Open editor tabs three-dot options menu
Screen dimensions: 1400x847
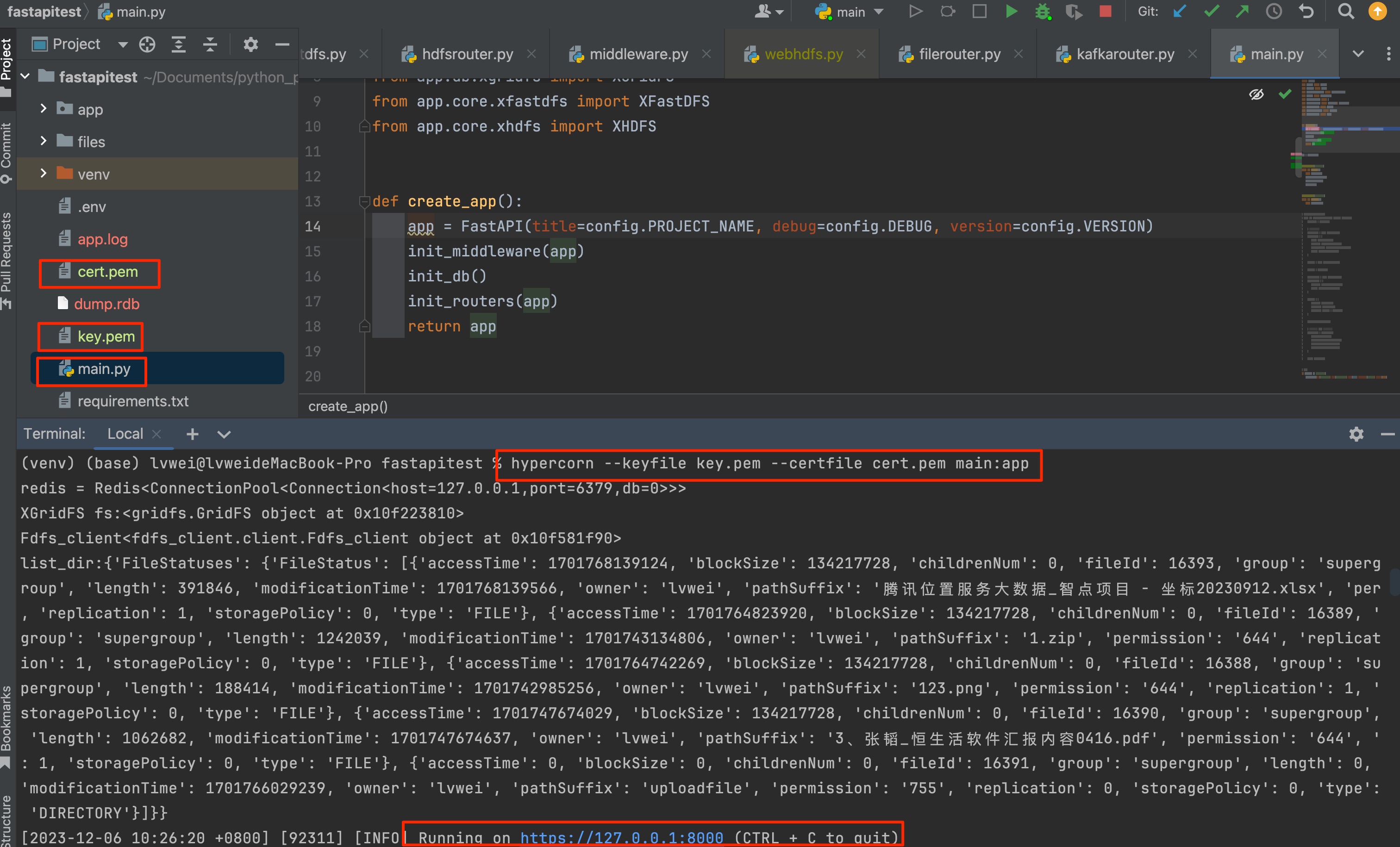(x=1388, y=54)
